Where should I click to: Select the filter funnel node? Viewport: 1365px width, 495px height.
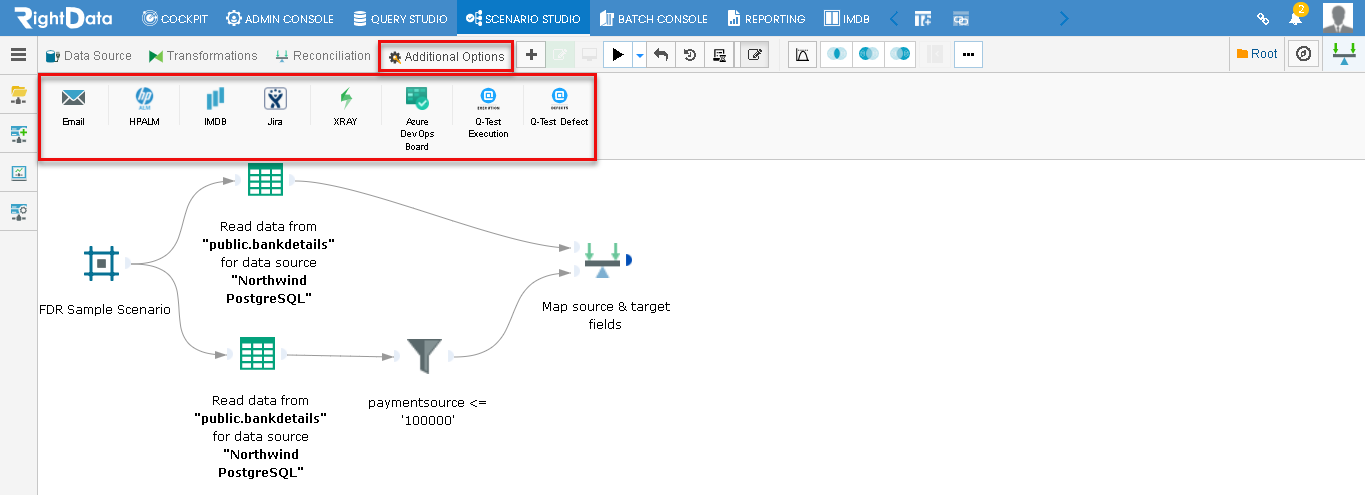424,355
